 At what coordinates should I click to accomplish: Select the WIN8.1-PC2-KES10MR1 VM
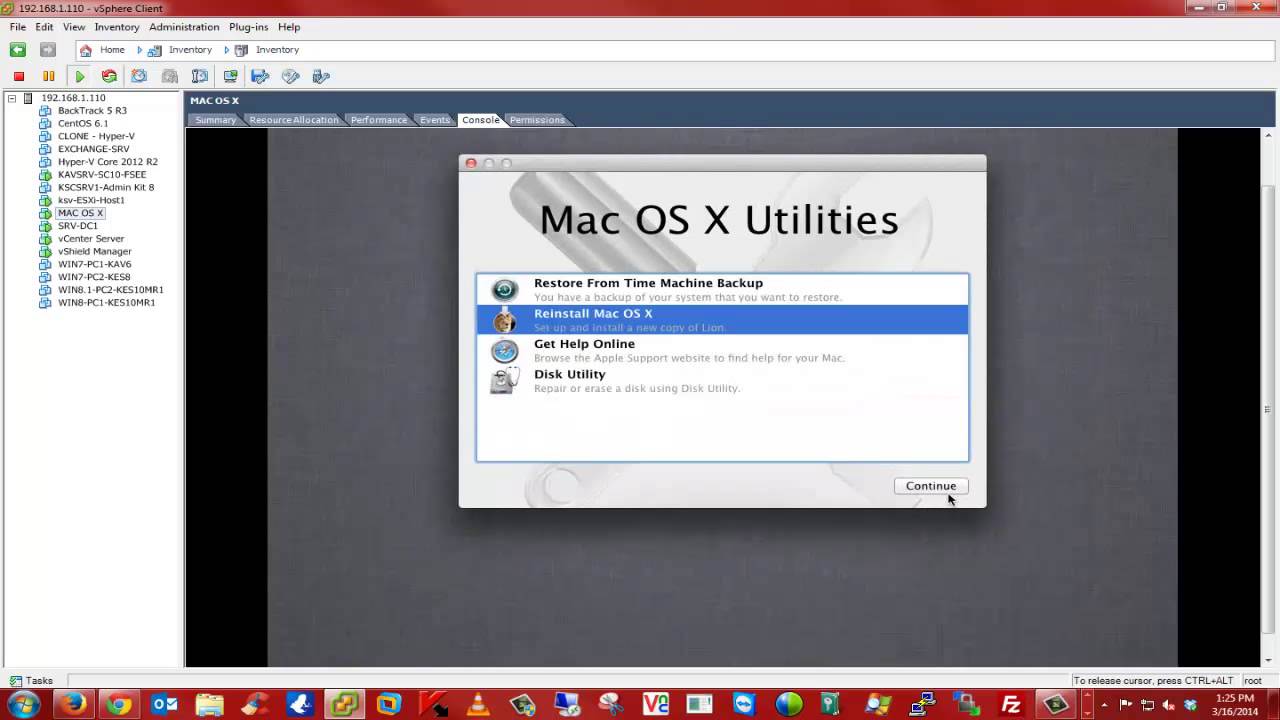click(x=110, y=290)
